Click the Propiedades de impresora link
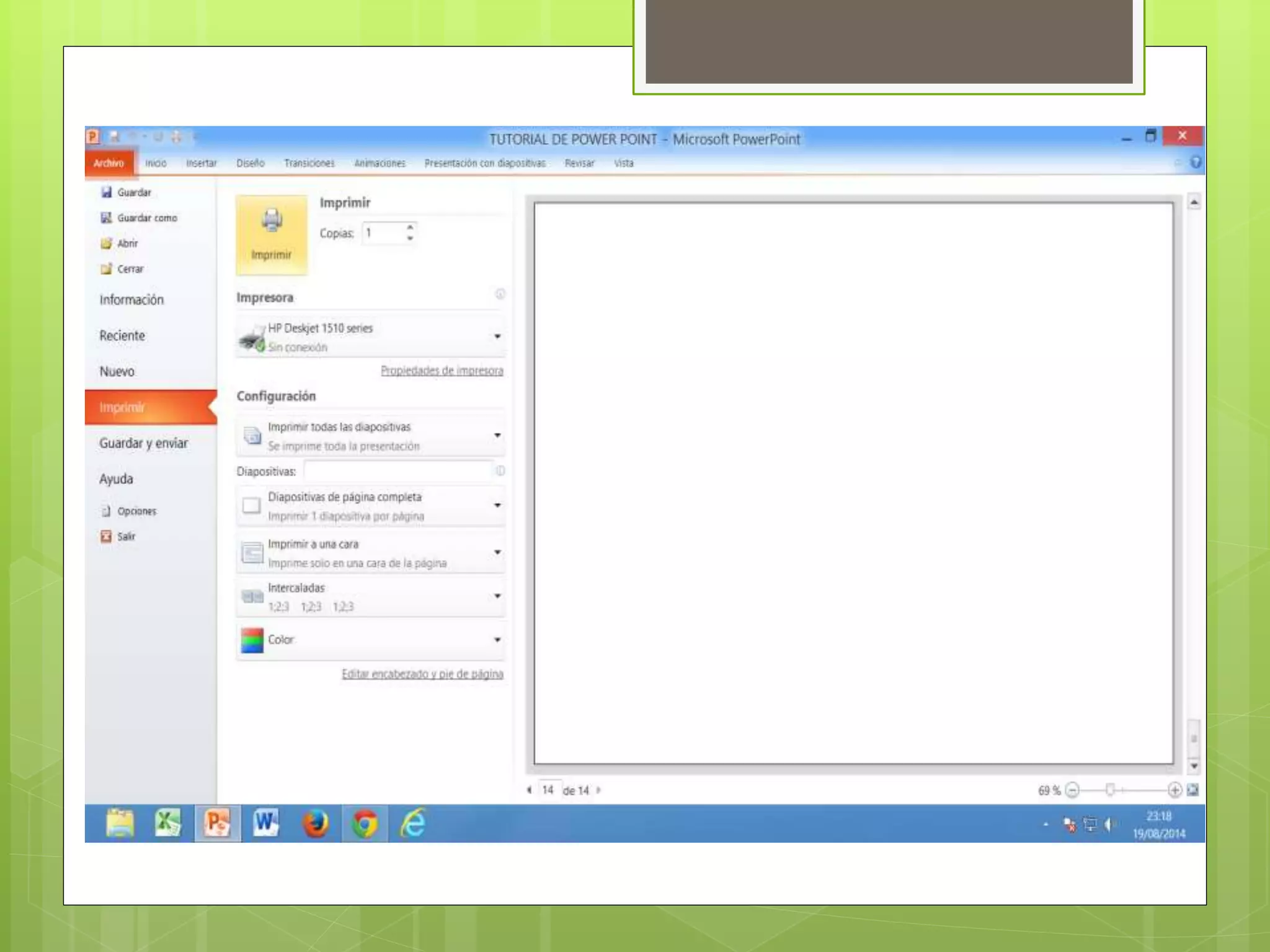Viewport: 1270px width, 952px height. pos(442,371)
